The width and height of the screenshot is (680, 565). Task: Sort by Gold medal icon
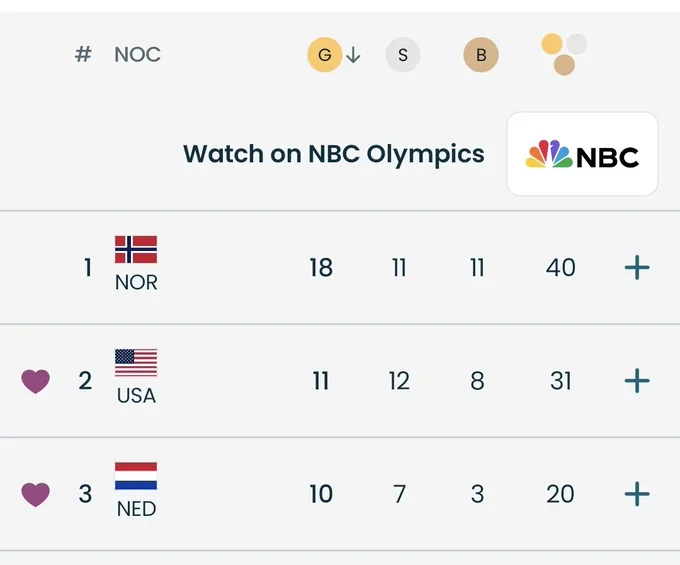(324, 55)
